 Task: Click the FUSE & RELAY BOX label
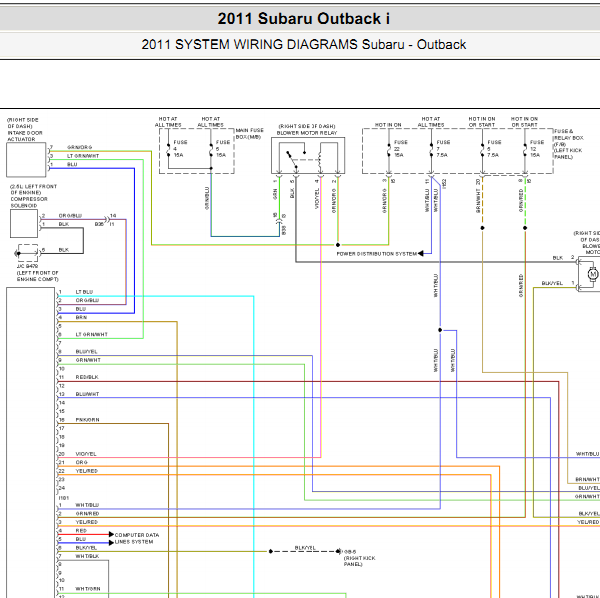click(568, 144)
